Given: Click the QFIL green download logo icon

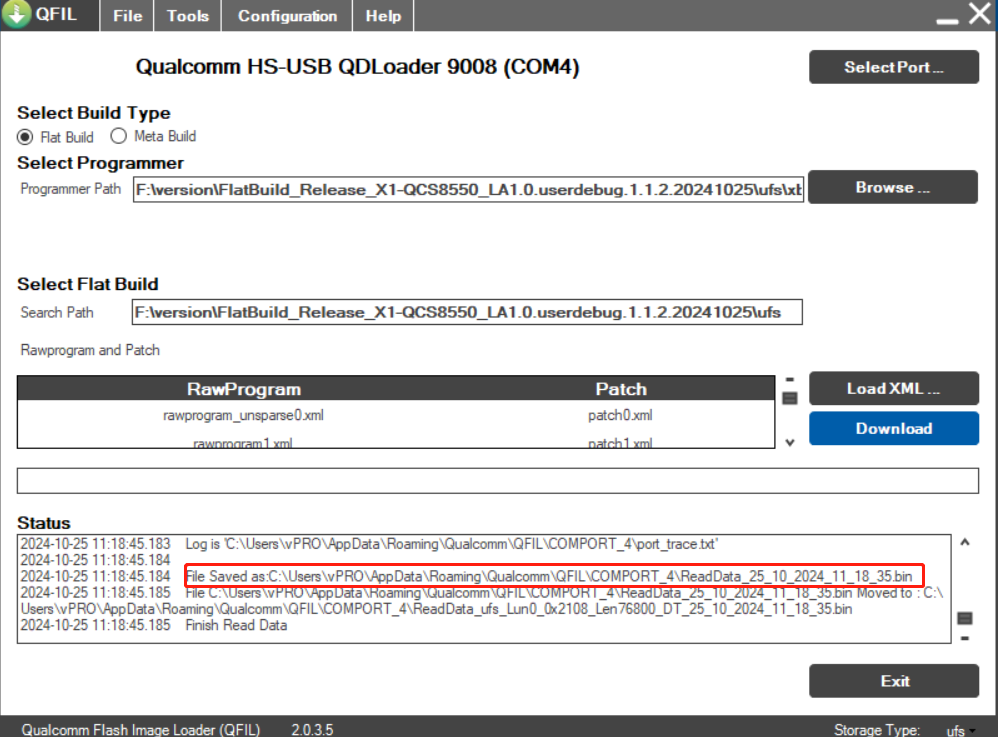Looking at the screenshot, I should coord(17,14).
